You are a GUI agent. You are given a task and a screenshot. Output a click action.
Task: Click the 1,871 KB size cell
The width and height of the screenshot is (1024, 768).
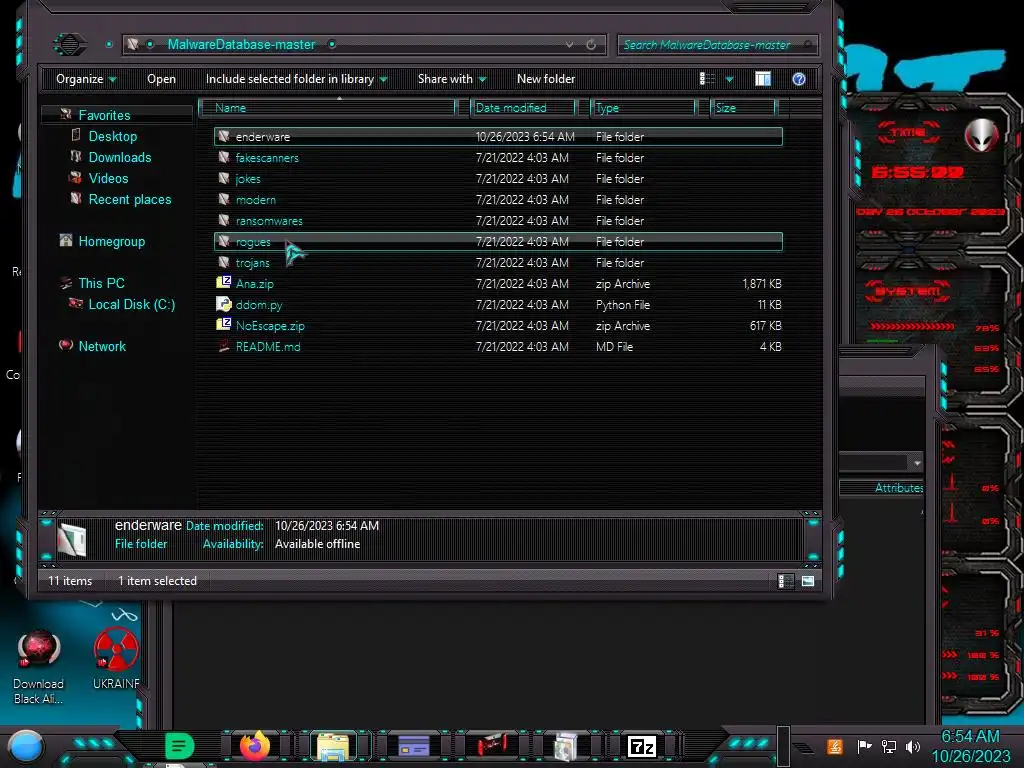[761, 283]
